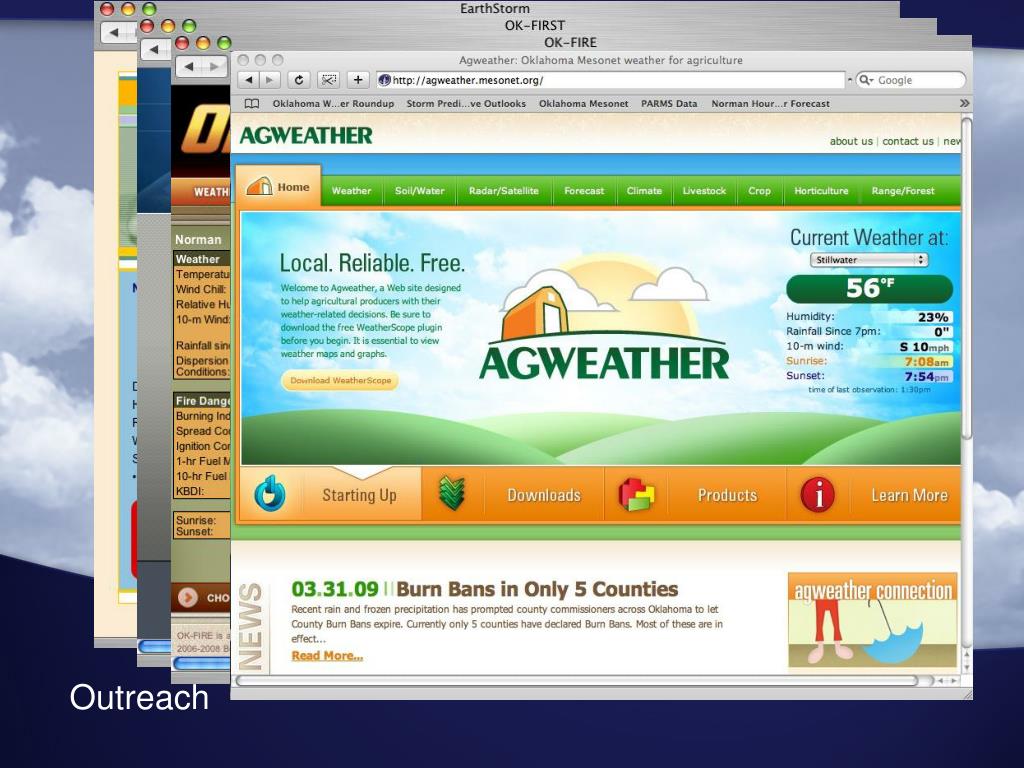Open the Livestock navigation tab
Image resolution: width=1024 pixels, height=768 pixels.
click(x=704, y=191)
